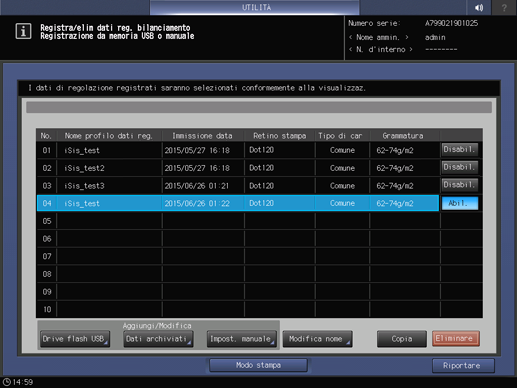This screenshot has height=388, width=517.
Task: Click the clock icon next to 14:59
Action: tap(7, 382)
